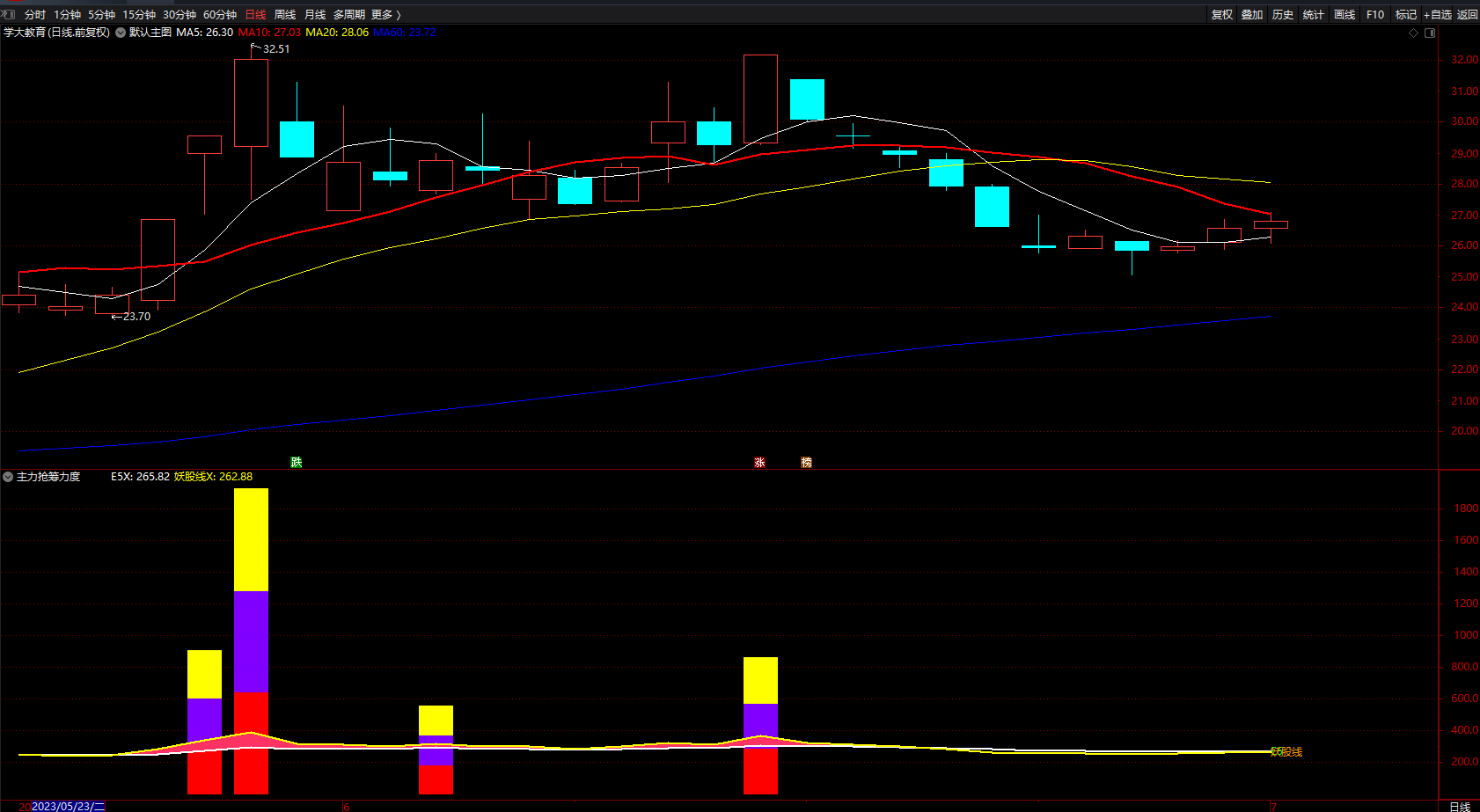Click the tallest yellow volume bar segment
Viewport: 1480px width, 812px height.
(251, 539)
